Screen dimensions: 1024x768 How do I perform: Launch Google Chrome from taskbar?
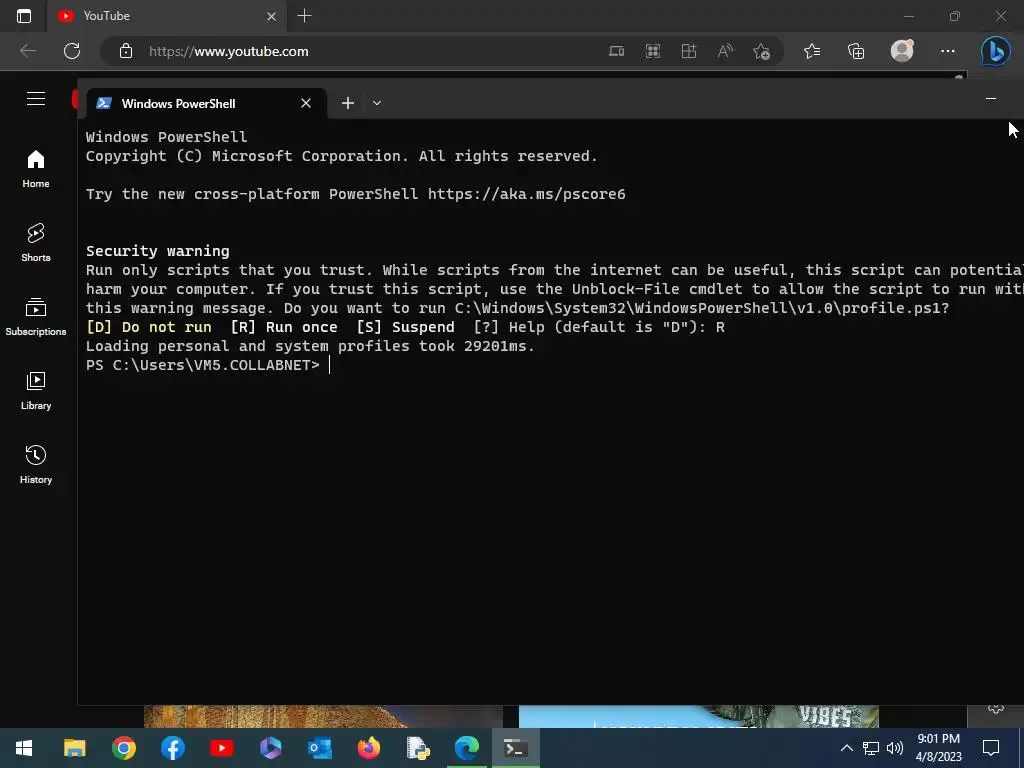pos(123,748)
